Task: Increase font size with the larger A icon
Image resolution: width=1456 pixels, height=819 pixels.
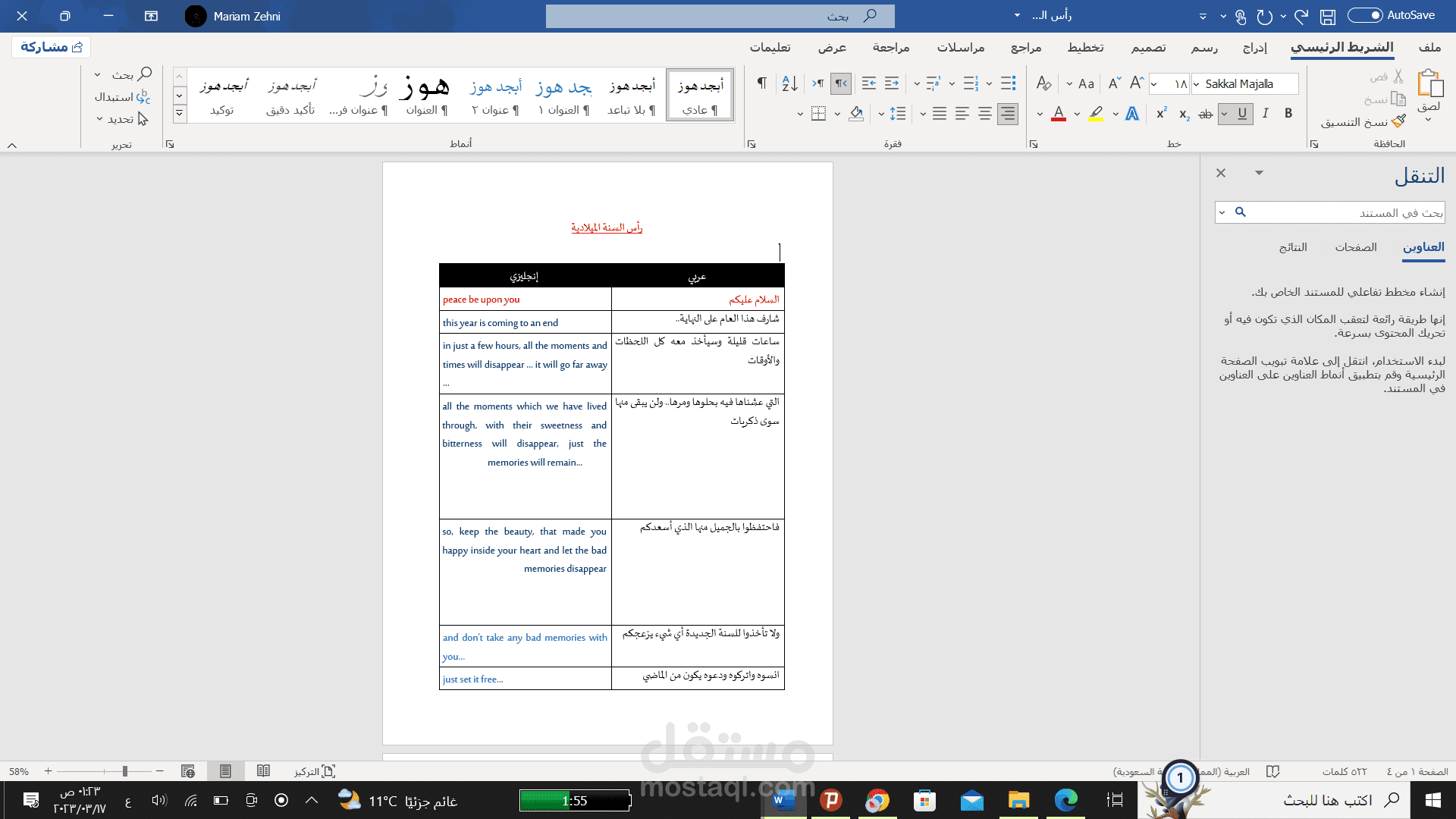Action: [x=1136, y=83]
